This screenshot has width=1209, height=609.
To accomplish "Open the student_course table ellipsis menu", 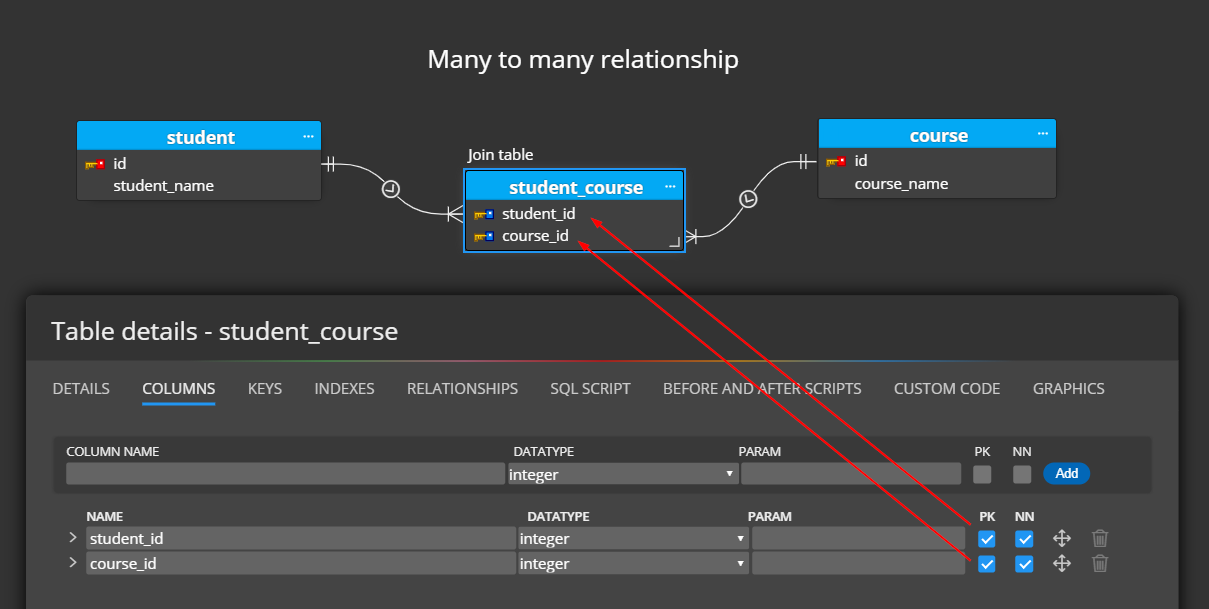I will (x=670, y=186).
